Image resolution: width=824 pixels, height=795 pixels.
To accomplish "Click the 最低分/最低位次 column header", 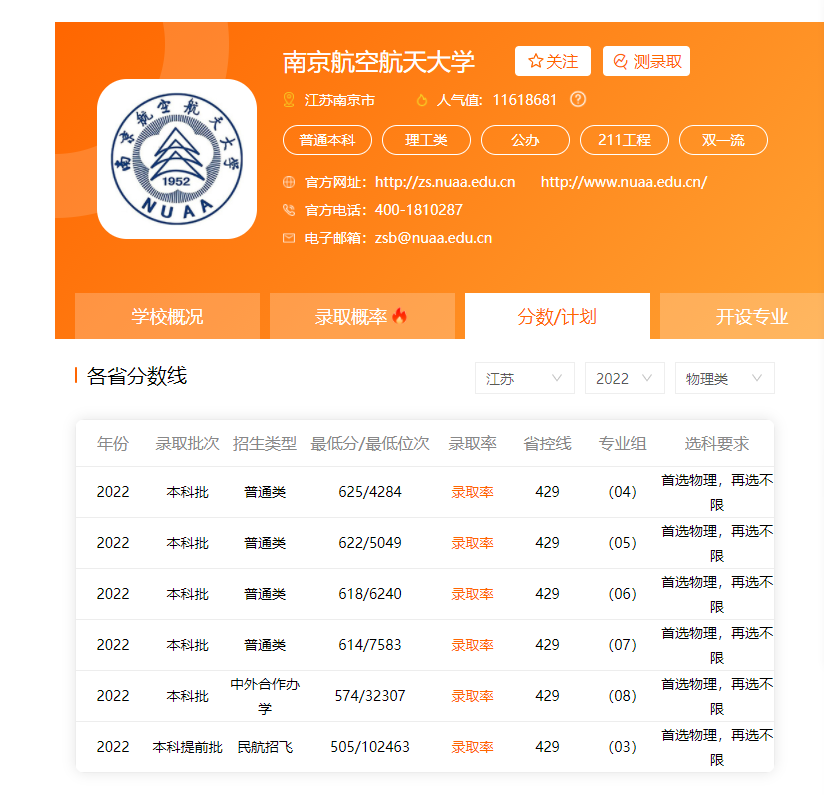I will point(369,444).
